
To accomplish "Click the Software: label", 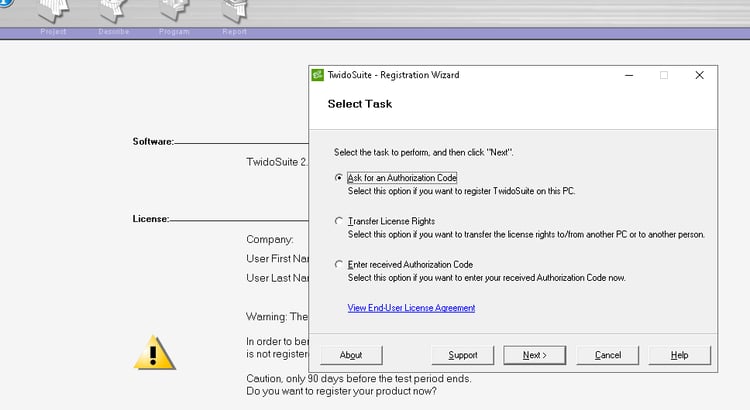I will pos(153,142).
